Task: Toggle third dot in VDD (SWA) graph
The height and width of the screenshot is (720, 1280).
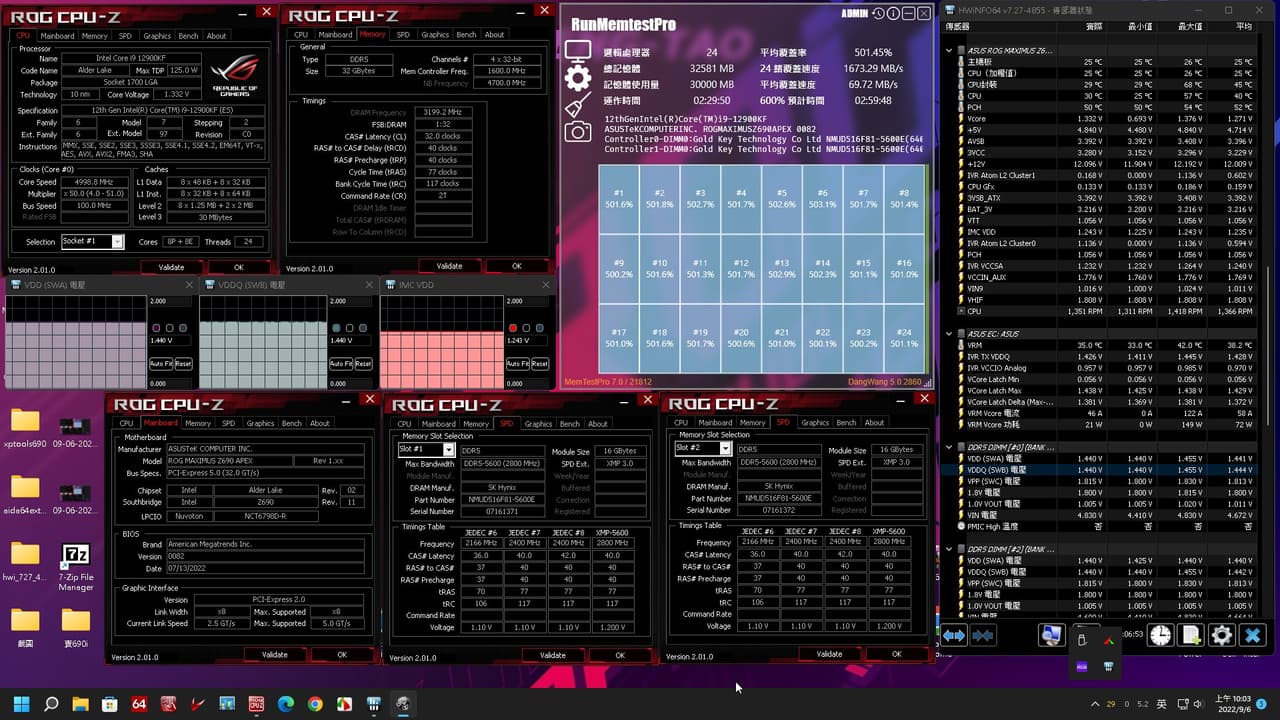Action: point(182,328)
